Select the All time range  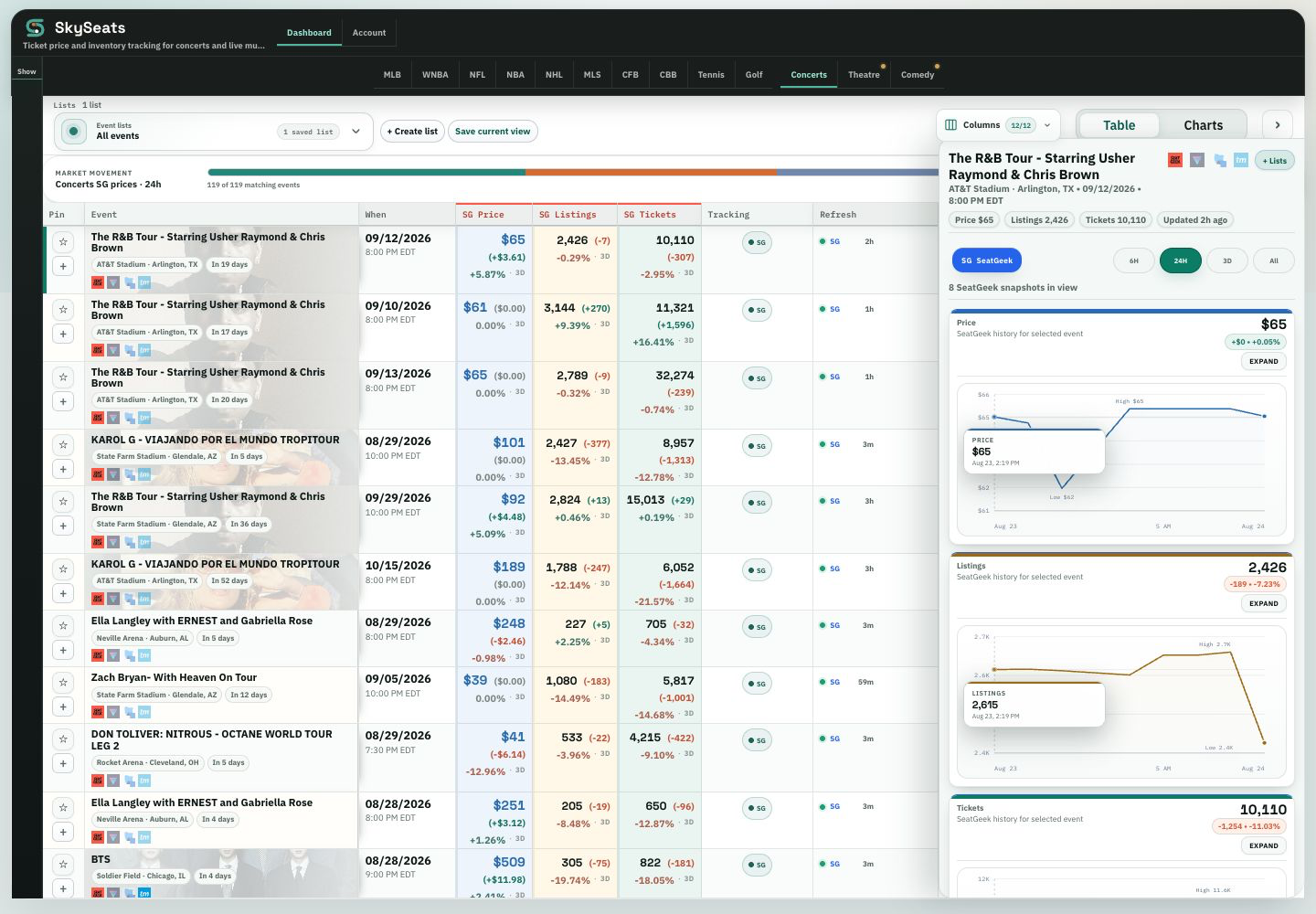click(x=1274, y=260)
